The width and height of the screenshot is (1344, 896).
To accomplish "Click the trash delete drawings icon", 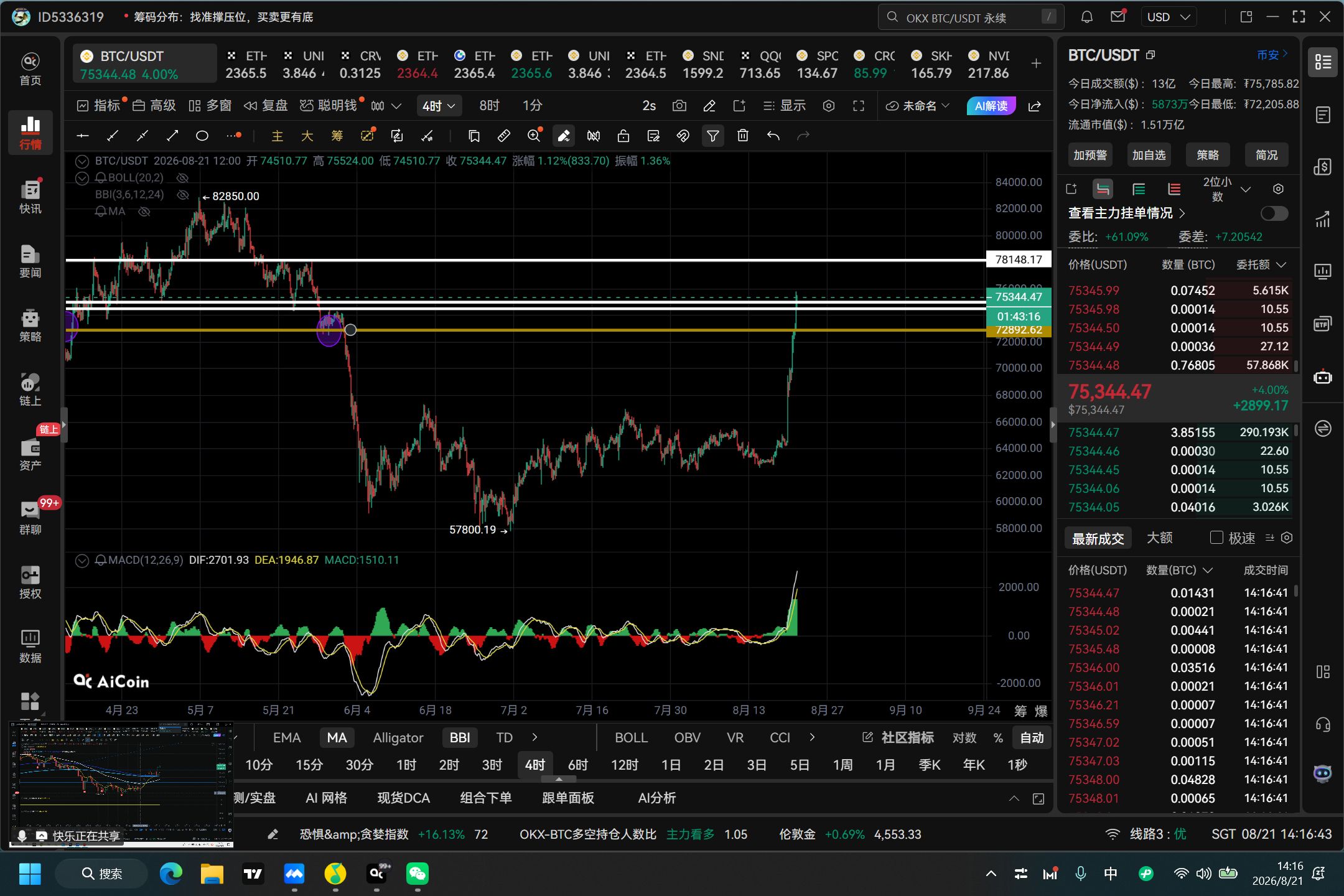I will pos(742,136).
